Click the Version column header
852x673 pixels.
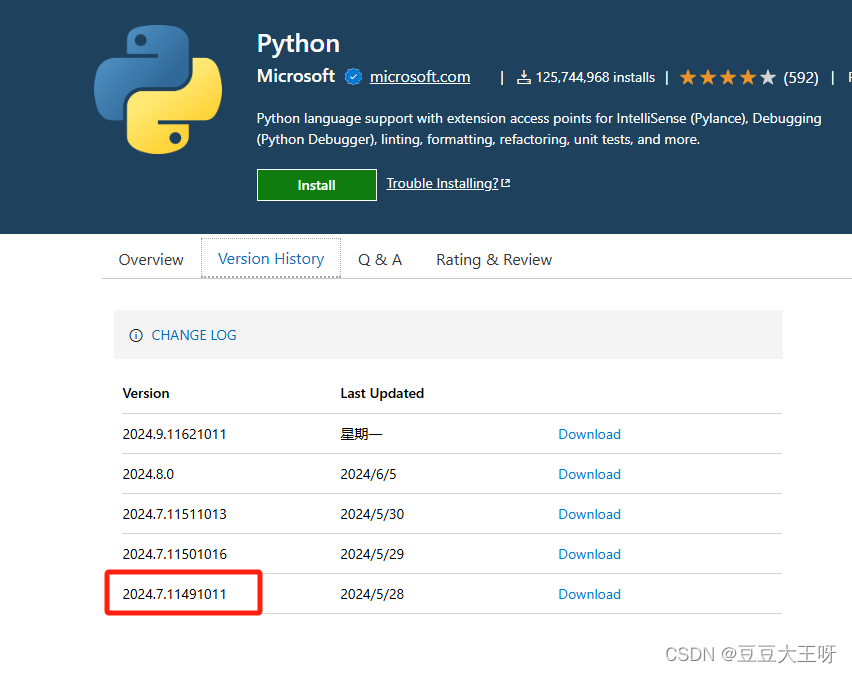[x=146, y=393]
